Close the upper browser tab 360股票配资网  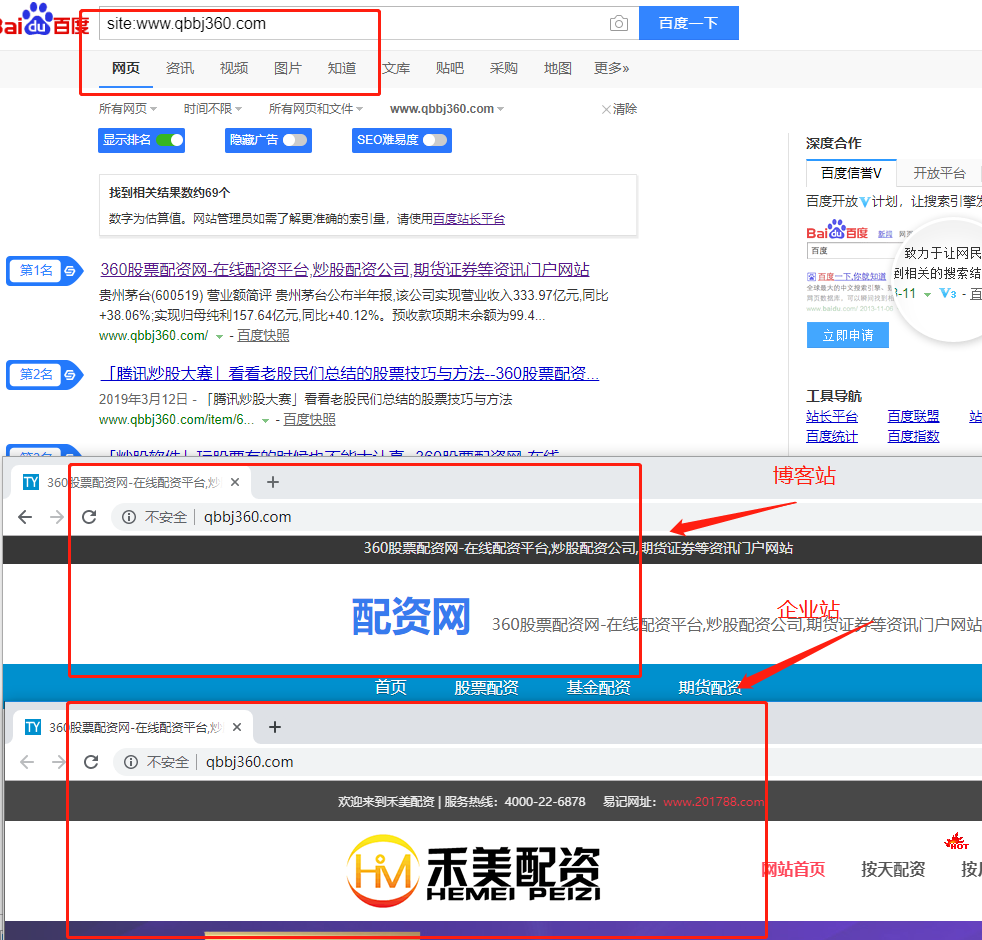[x=235, y=482]
